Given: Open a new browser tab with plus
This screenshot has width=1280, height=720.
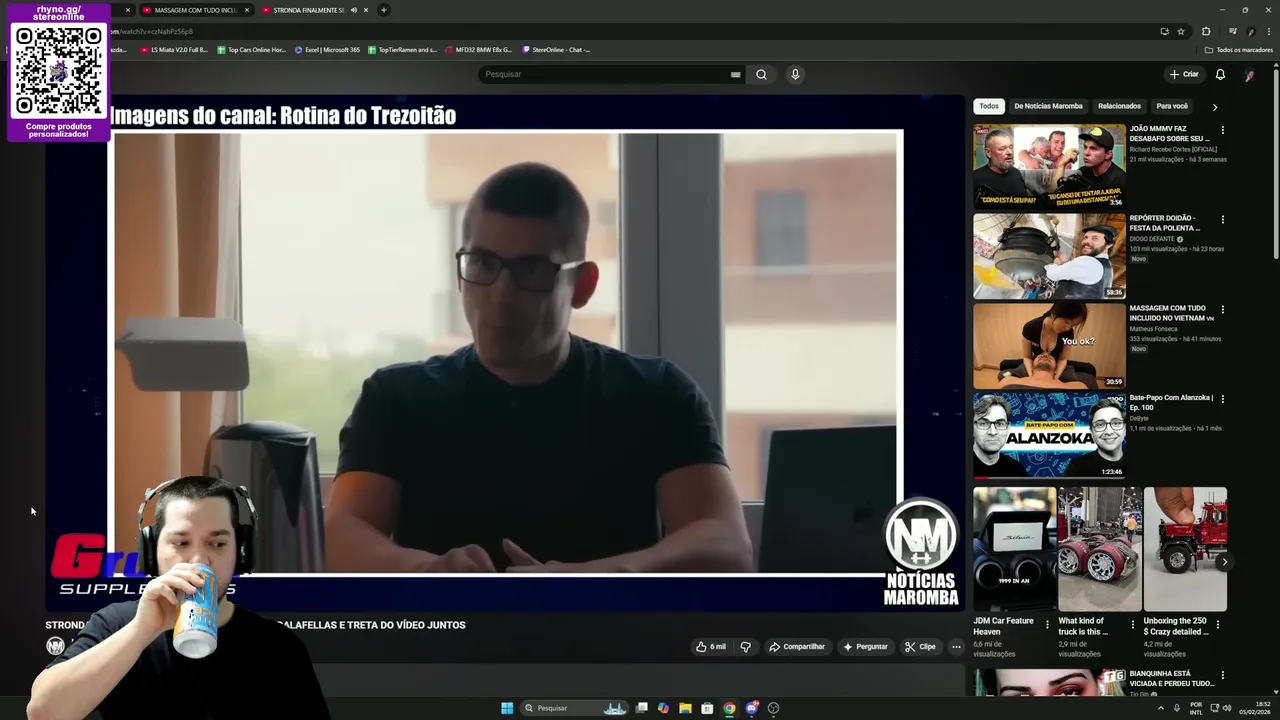Looking at the screenshot, I should 383,10.
